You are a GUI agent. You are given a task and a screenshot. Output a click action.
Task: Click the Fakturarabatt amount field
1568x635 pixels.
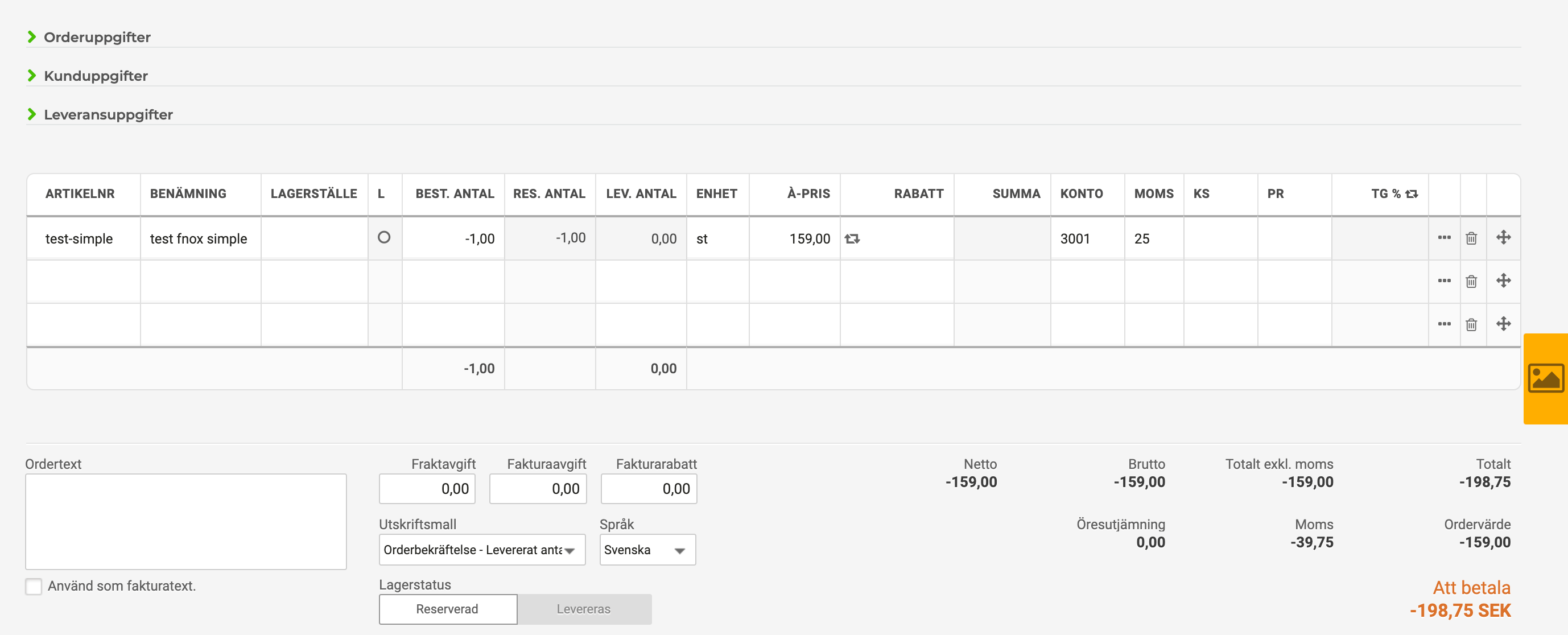pyautogui.click(x=647, y=488)
